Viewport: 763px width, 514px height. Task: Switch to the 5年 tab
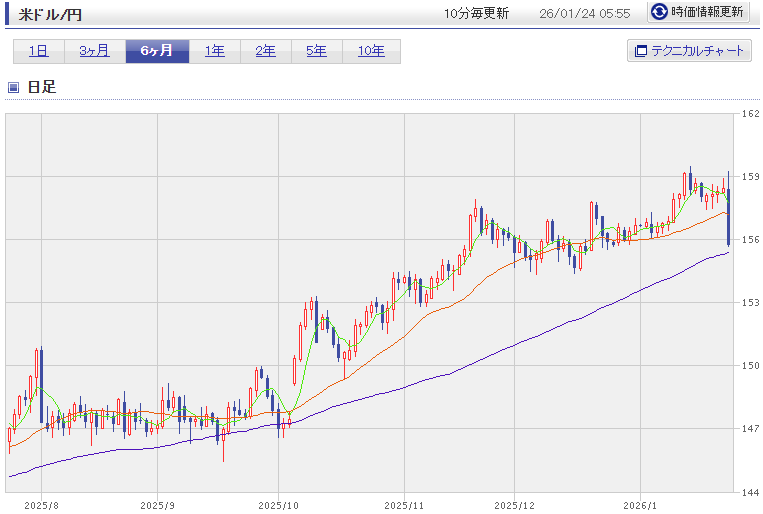point(316,51)
